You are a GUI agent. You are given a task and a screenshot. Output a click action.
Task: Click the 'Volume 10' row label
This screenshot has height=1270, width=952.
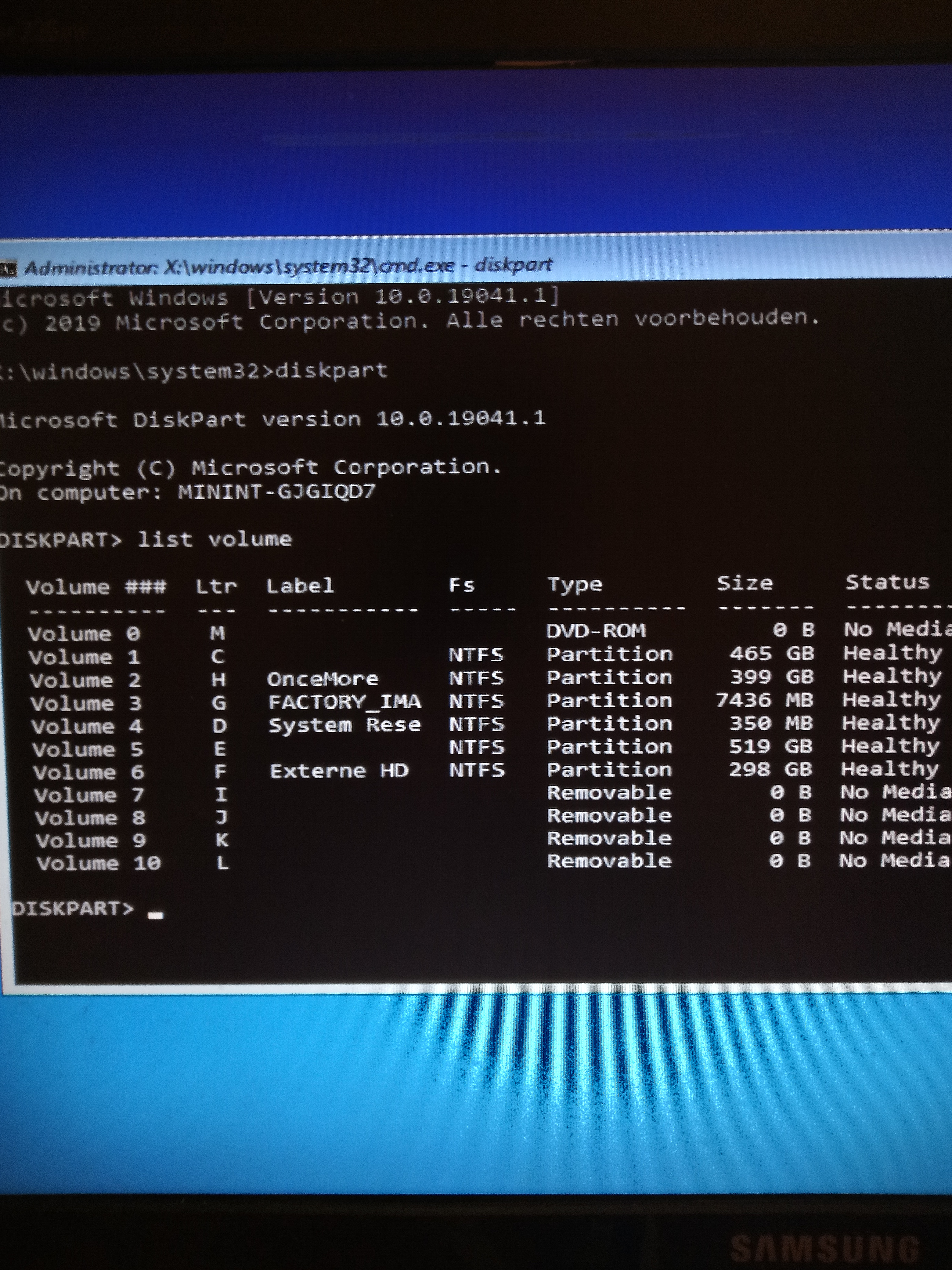(x=99, y=863)
